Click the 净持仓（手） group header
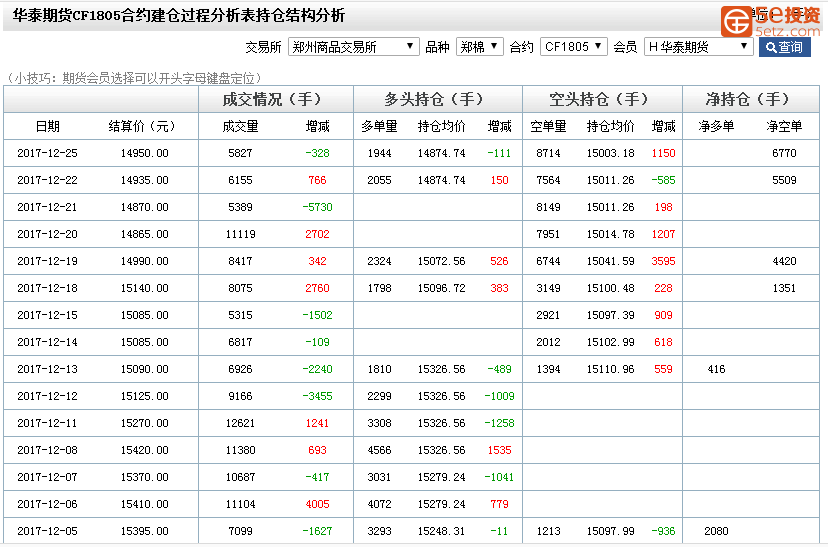 751,99
